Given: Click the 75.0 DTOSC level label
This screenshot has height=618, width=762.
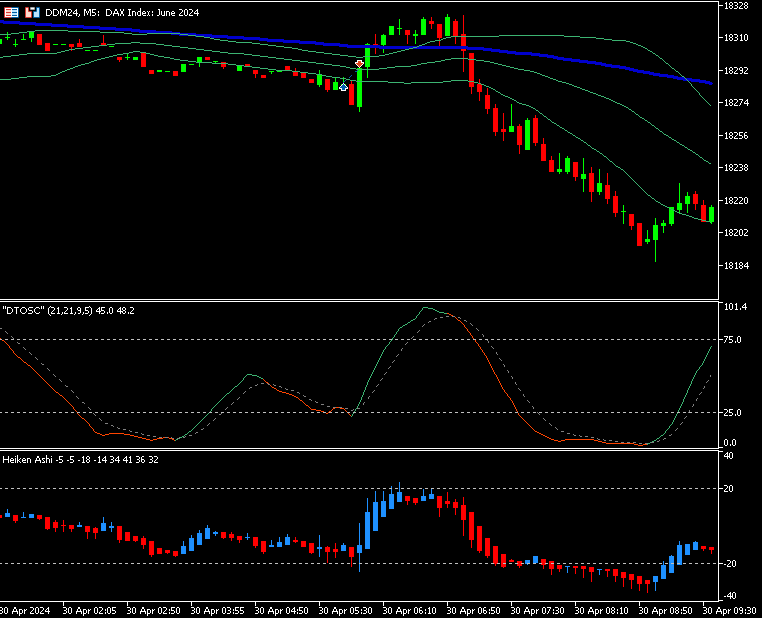Looking at the screenshot, I should pos(732,340).
